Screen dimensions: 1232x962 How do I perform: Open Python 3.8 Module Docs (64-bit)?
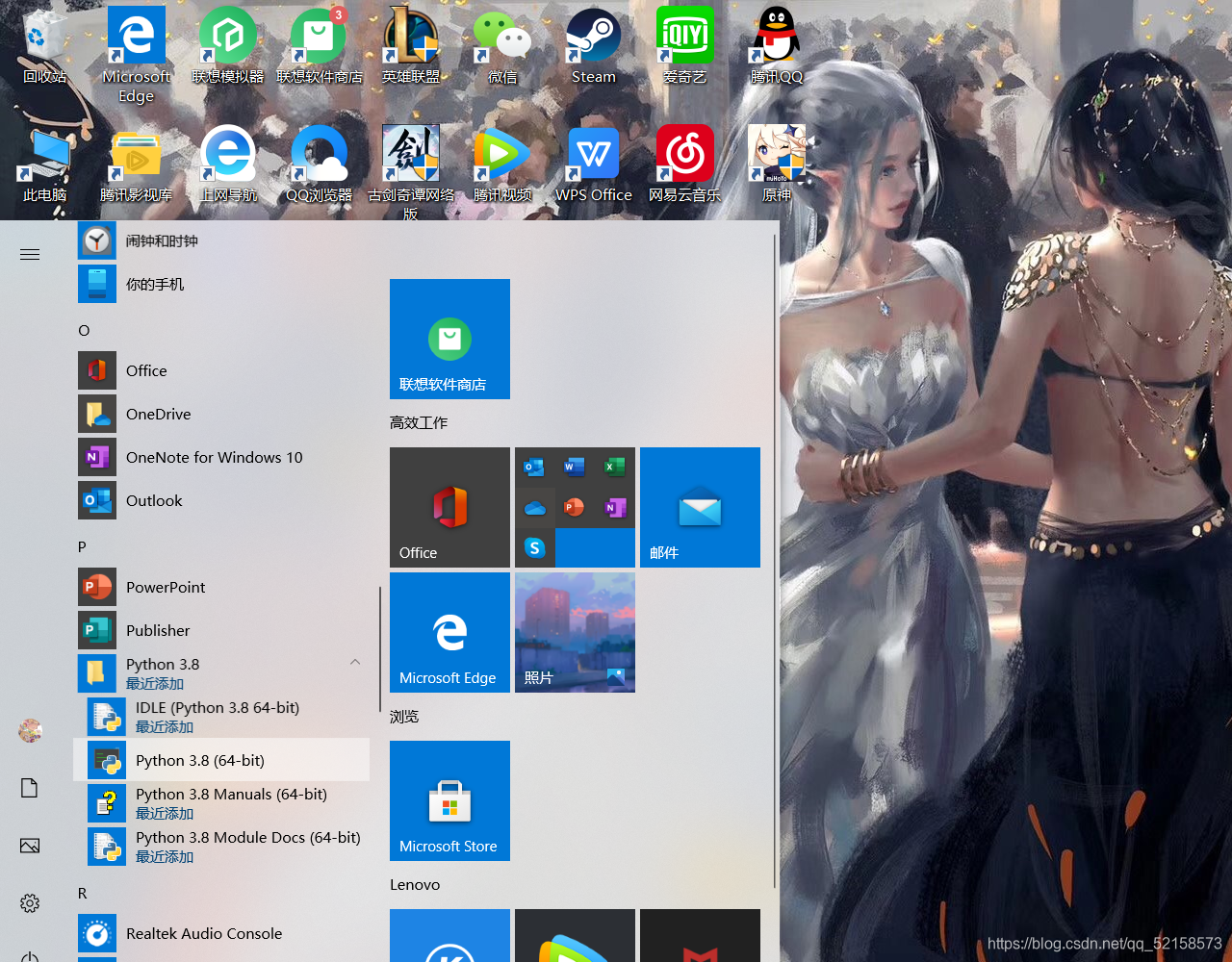pyautogui.click(x=221, y=847)
